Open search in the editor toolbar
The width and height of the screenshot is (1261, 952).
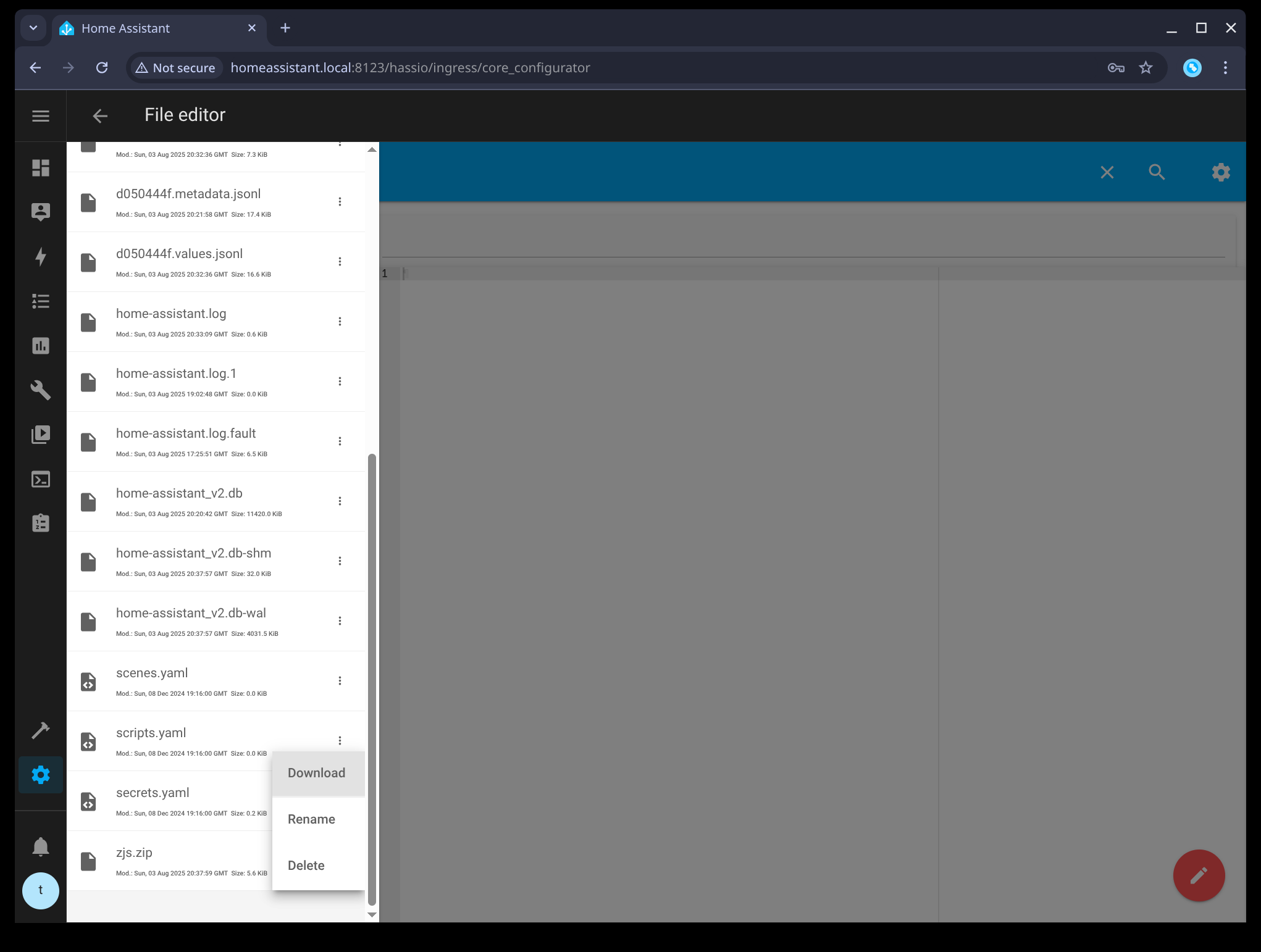coord(1157,172)
